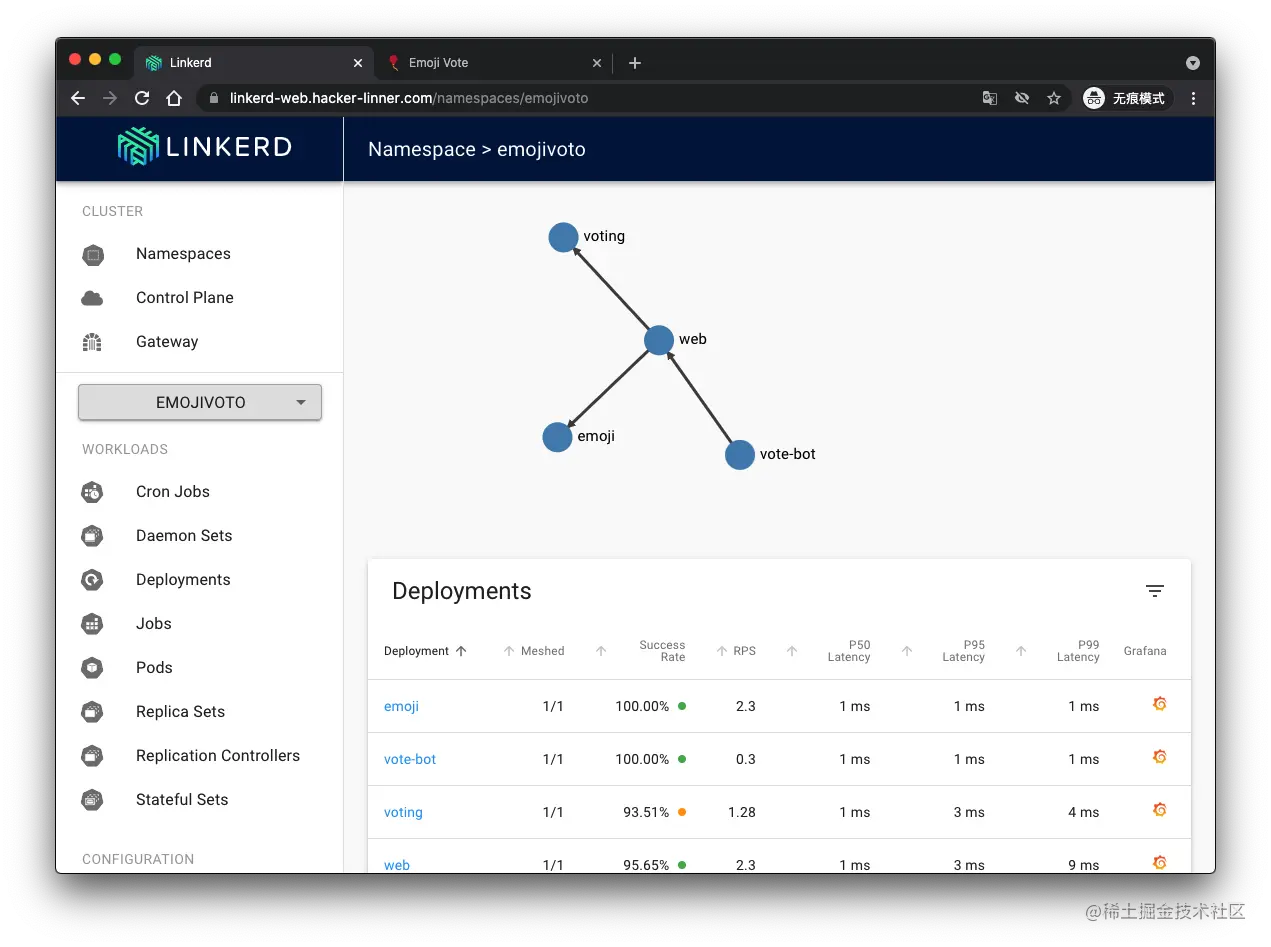Click the vote-bot node in the graph
The height and width of the screenshot is (947, 1271).
pos(739,455)
